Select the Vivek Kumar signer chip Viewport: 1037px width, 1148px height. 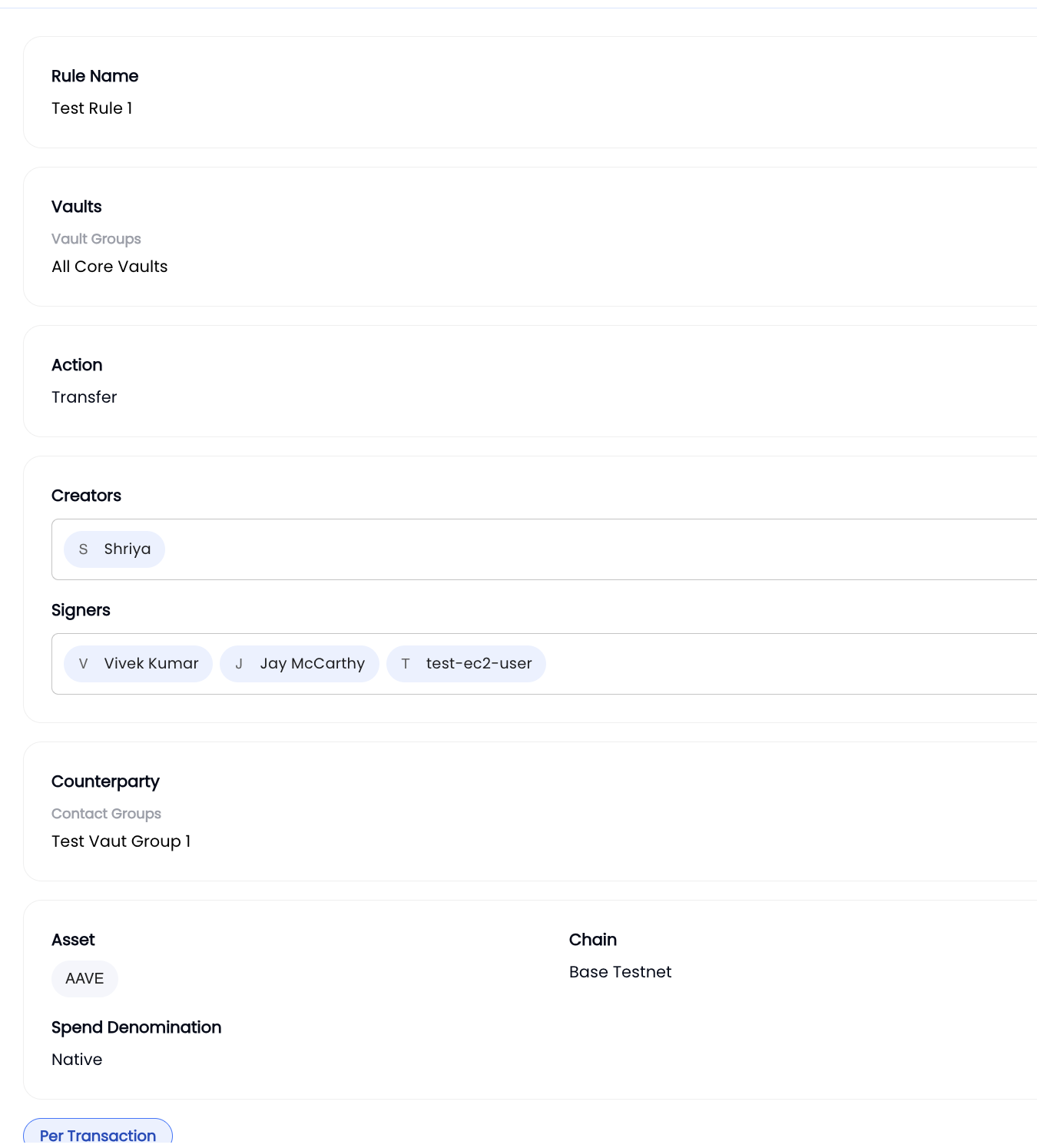point(138,664)
